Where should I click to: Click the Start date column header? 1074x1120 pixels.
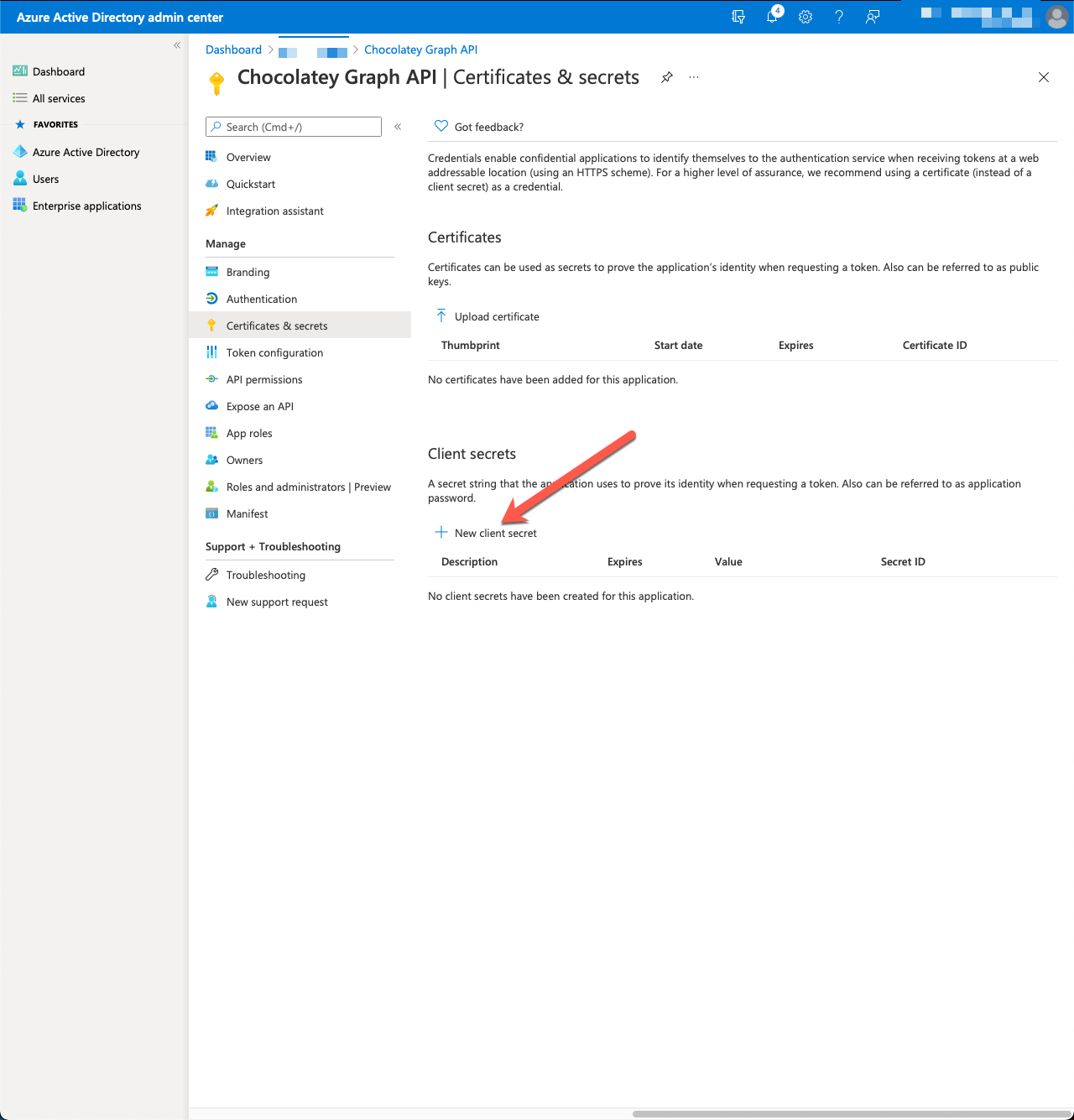[x=678, y=345]
